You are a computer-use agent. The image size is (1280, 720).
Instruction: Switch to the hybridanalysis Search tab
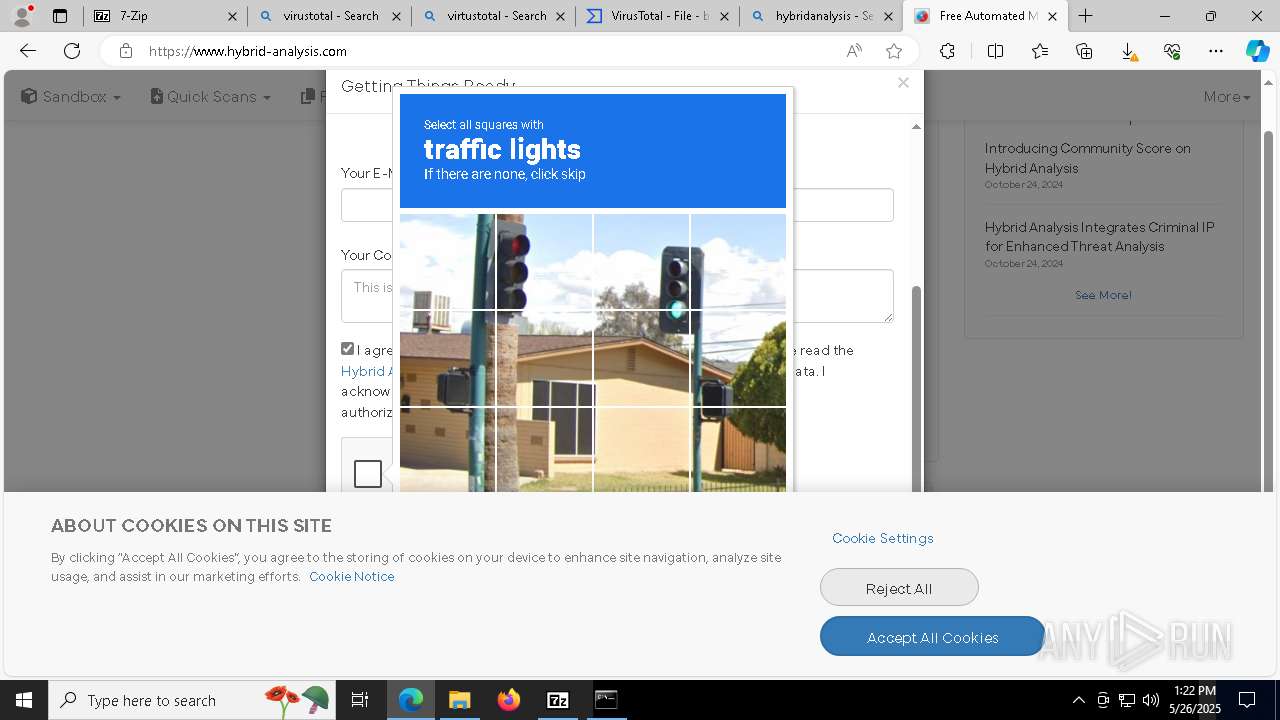pyautogui.click(x=821, y=16)
